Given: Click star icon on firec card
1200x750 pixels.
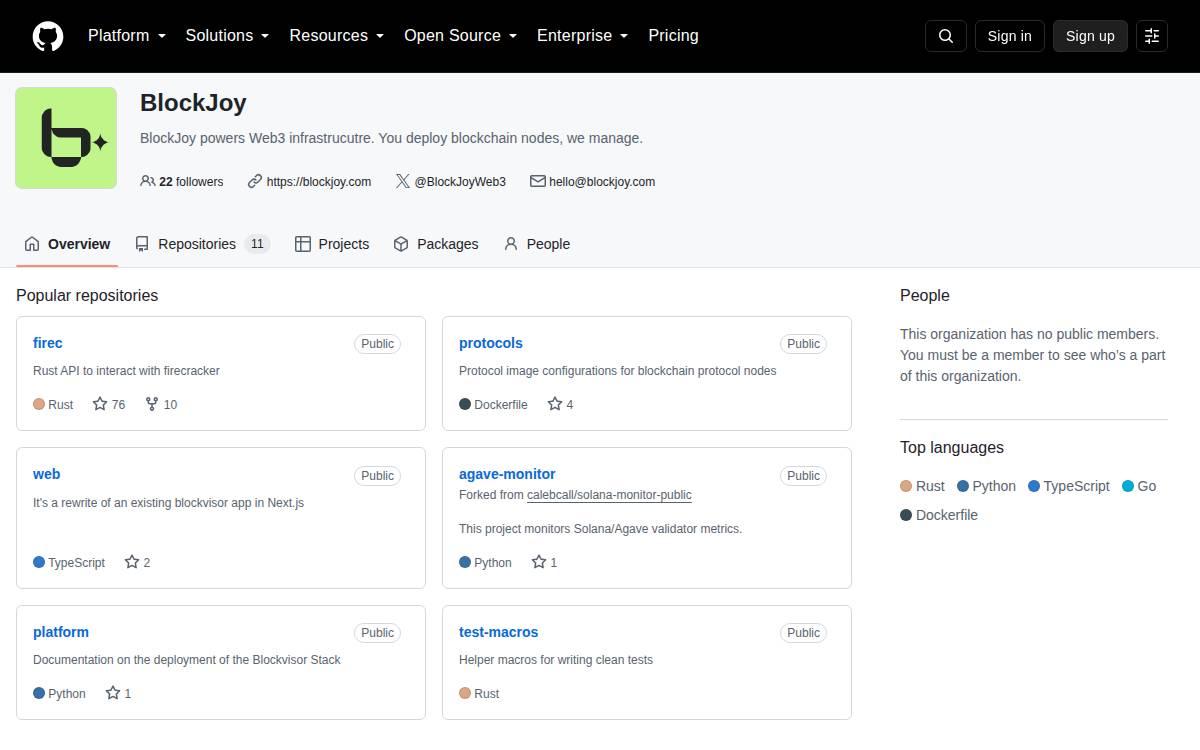Looking at the screenshot, I should pos(100,404).
